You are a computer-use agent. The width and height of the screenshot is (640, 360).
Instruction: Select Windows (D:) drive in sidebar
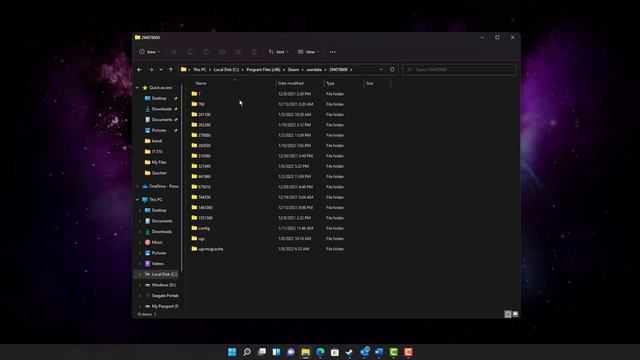point(163,285)
